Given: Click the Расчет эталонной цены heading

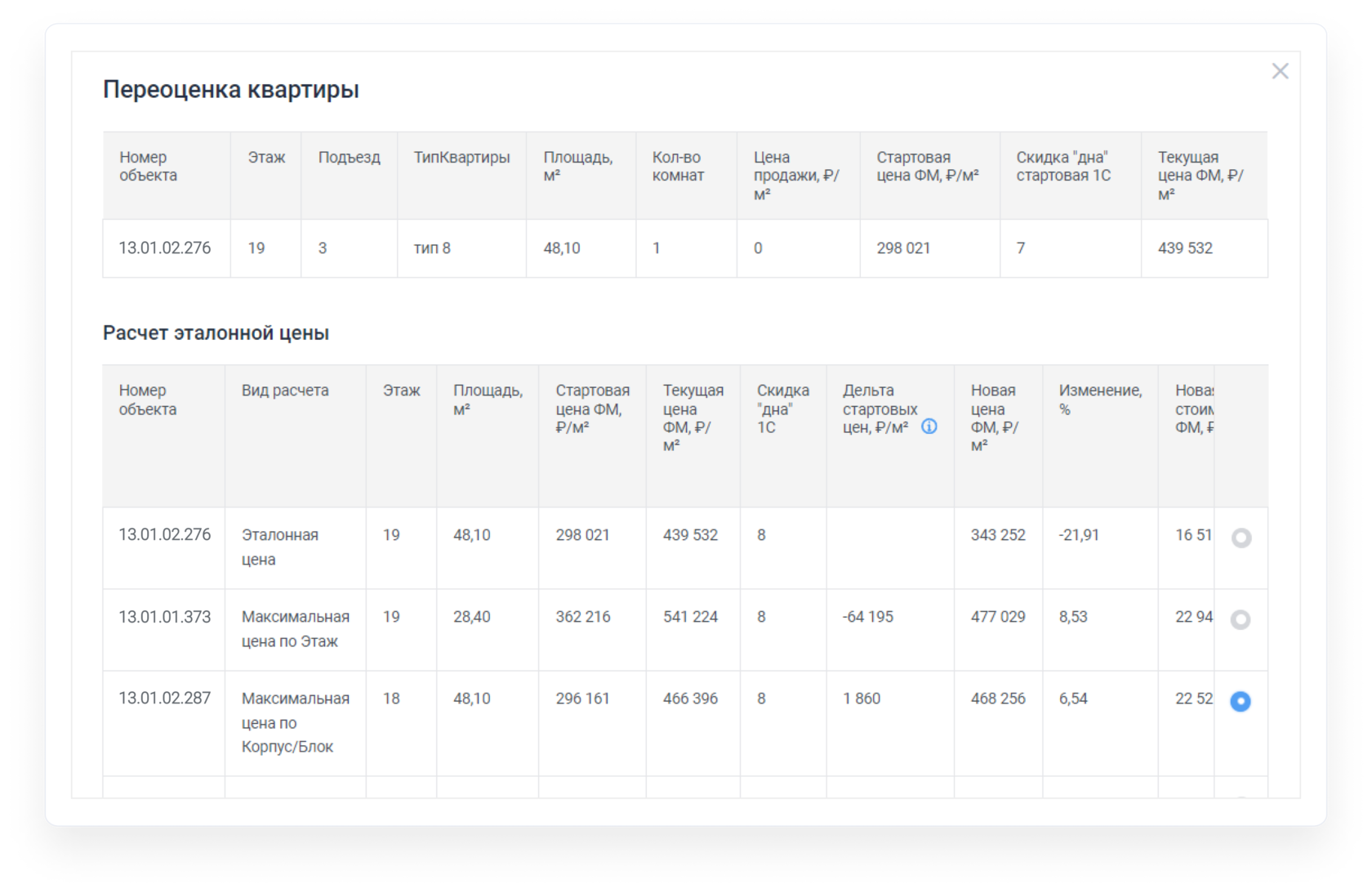Looking at the screenshot, I should pyautogui.click(x=216, y=333).
